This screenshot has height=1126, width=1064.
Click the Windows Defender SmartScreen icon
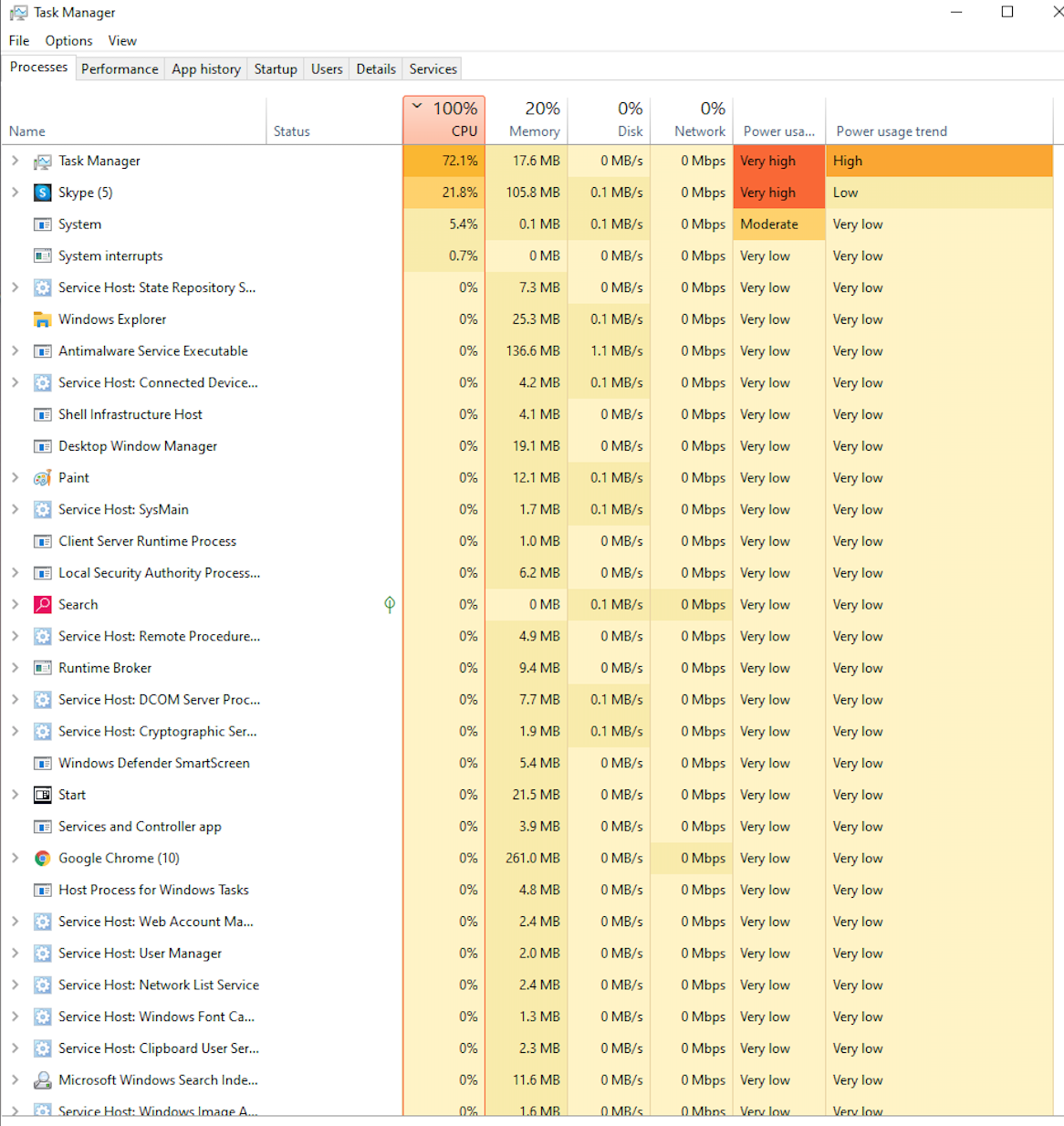pos(42,763)
